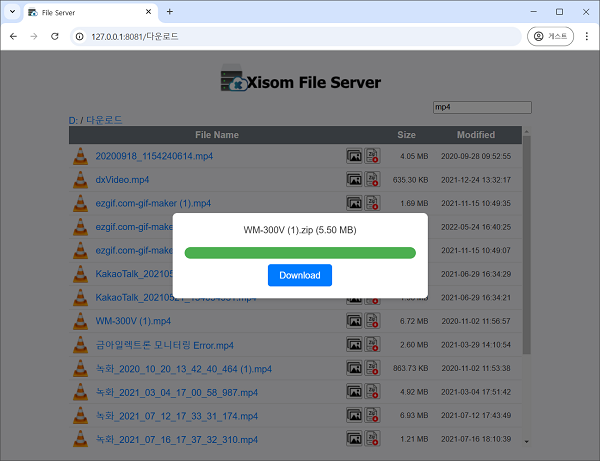Click preview icon for 녹화_2020_10_20_13_42_40_464 (1).mp4
This screenshot has height=461, width=600.
click(354, 368)
